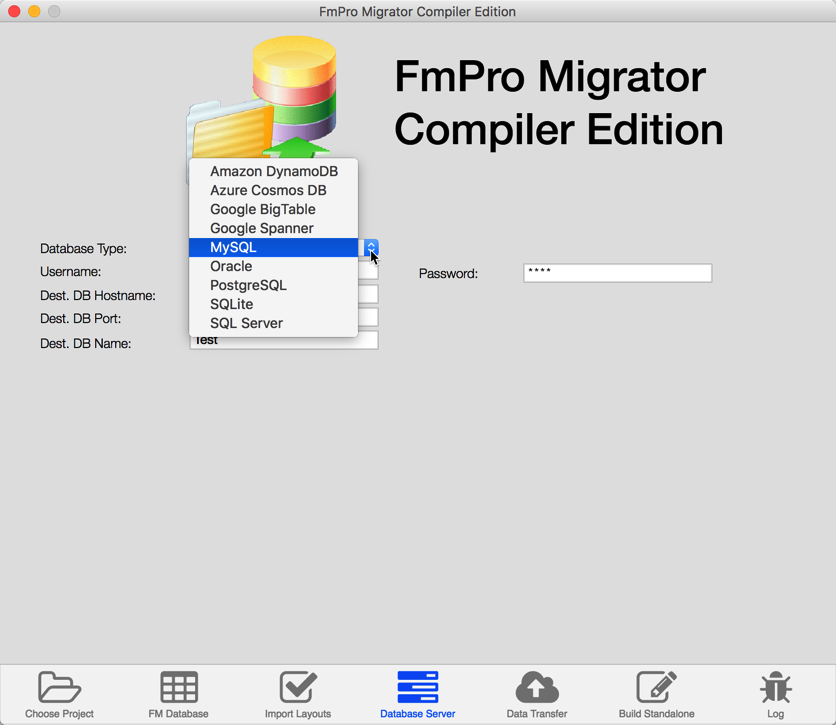Pick Oracle as the database type
This screenshot has width=836, height=725.
click(x=274, y=266)
